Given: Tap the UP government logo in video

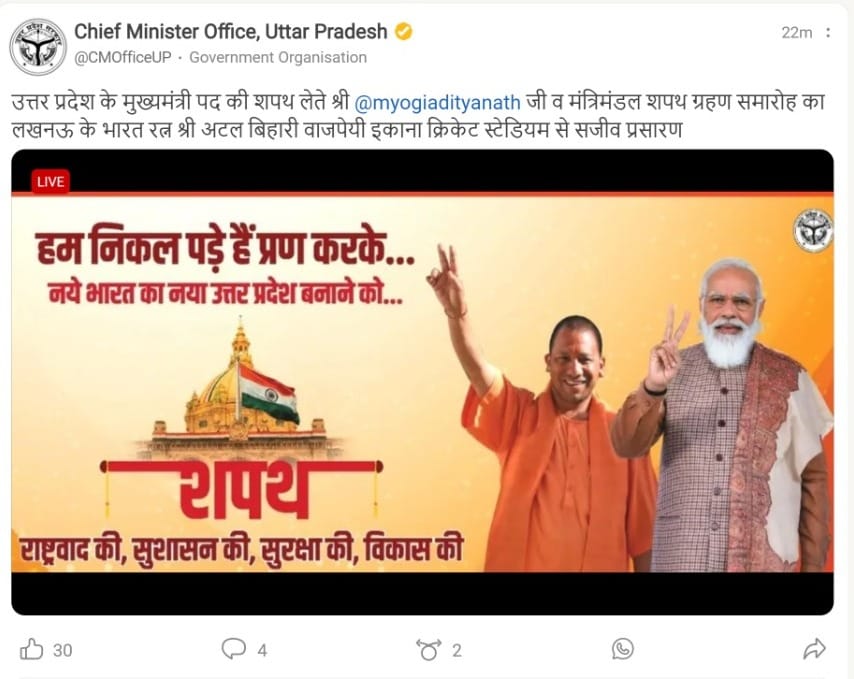Looking at the screenshot, I should coord(813,231).
